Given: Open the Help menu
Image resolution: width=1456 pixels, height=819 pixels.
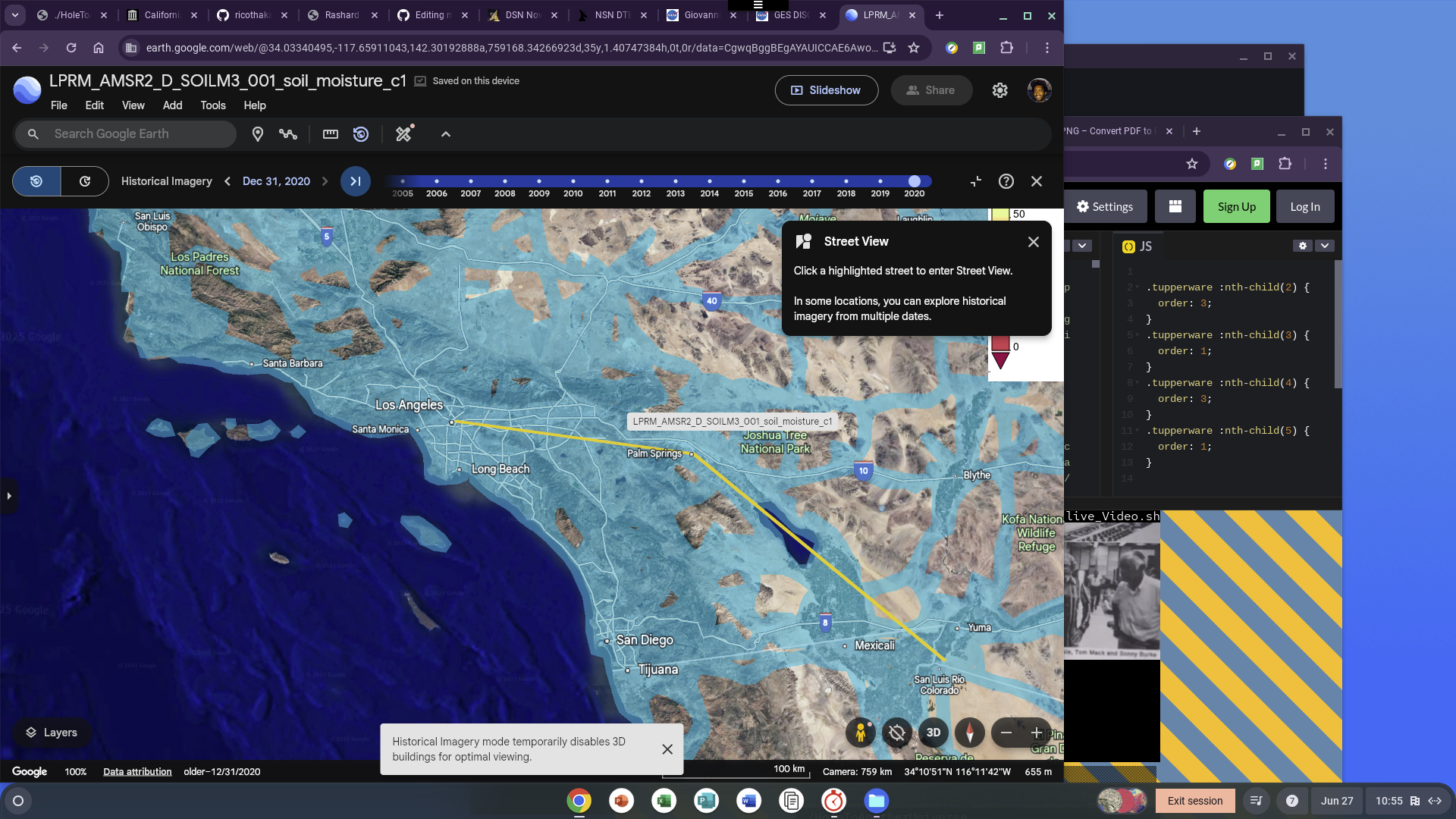Looking at the screenshot, I should (x=255, y=105).
